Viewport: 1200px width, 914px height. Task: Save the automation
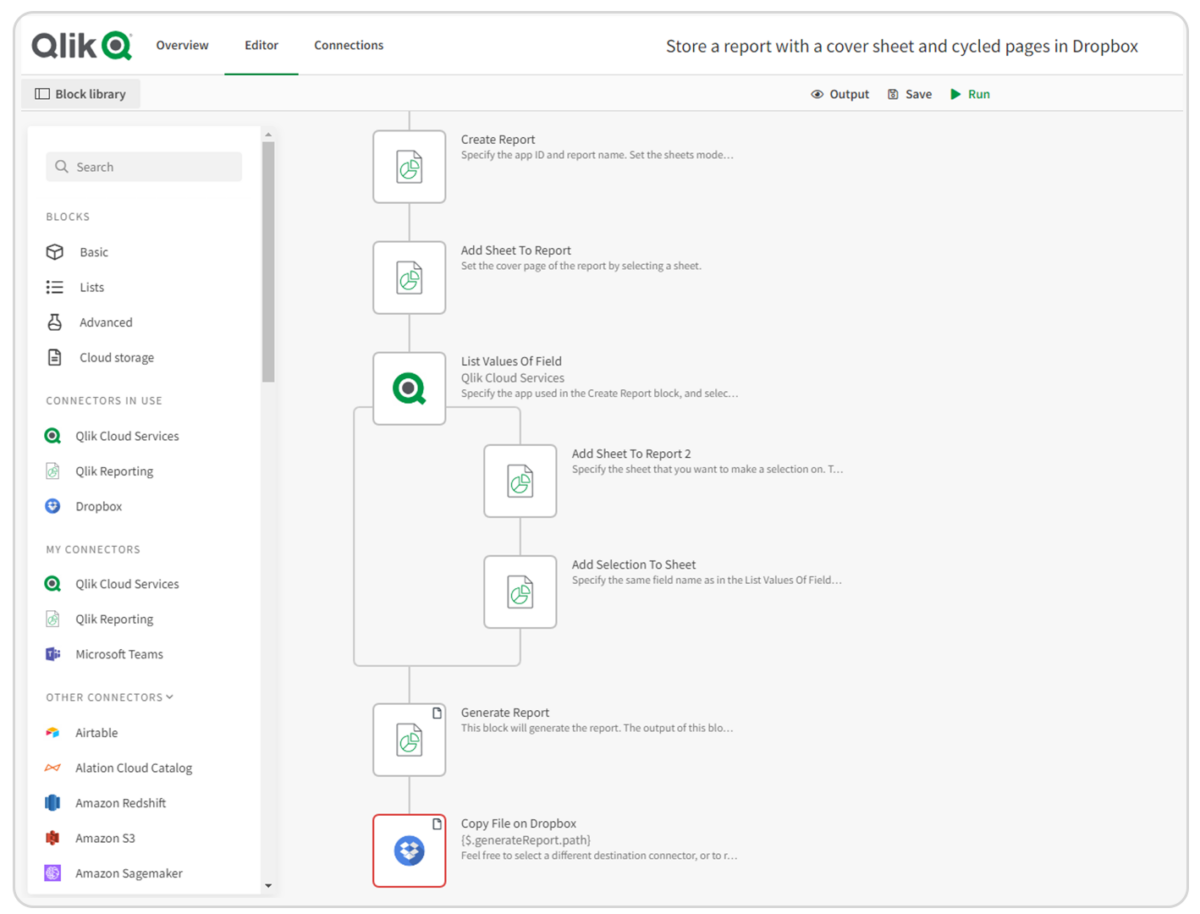click(x=909, y=94)
